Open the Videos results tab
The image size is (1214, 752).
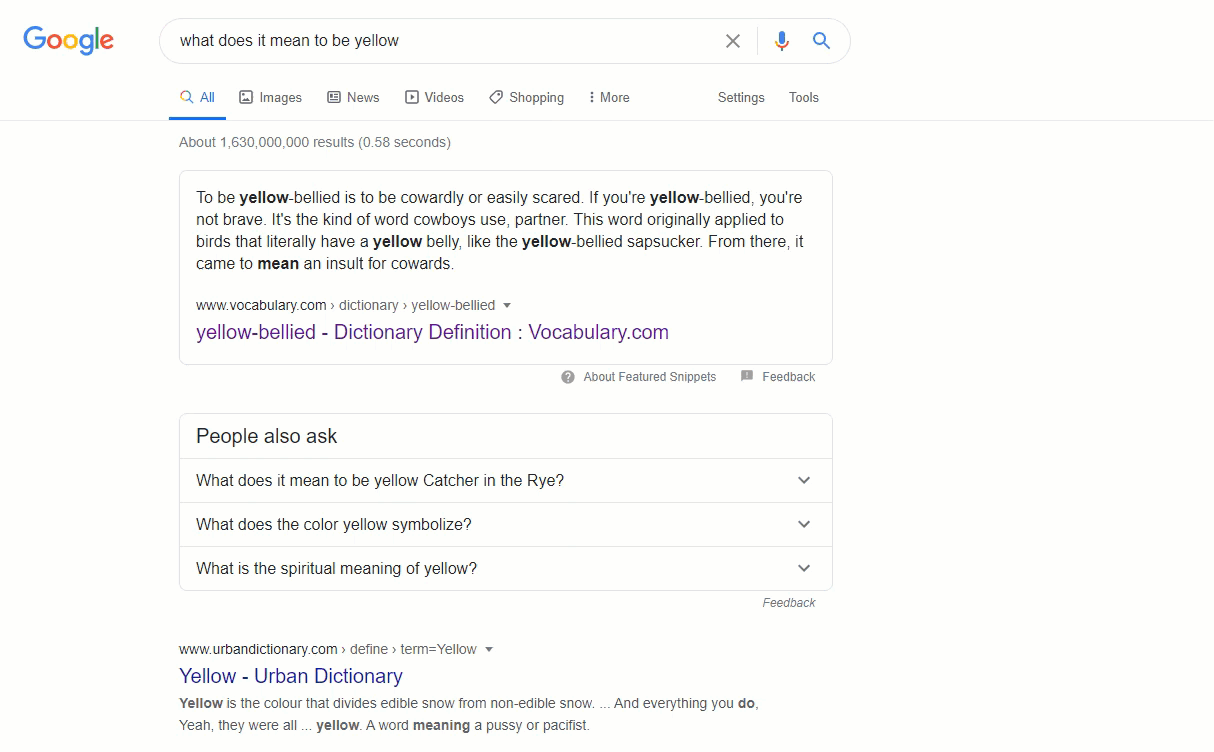434,98
